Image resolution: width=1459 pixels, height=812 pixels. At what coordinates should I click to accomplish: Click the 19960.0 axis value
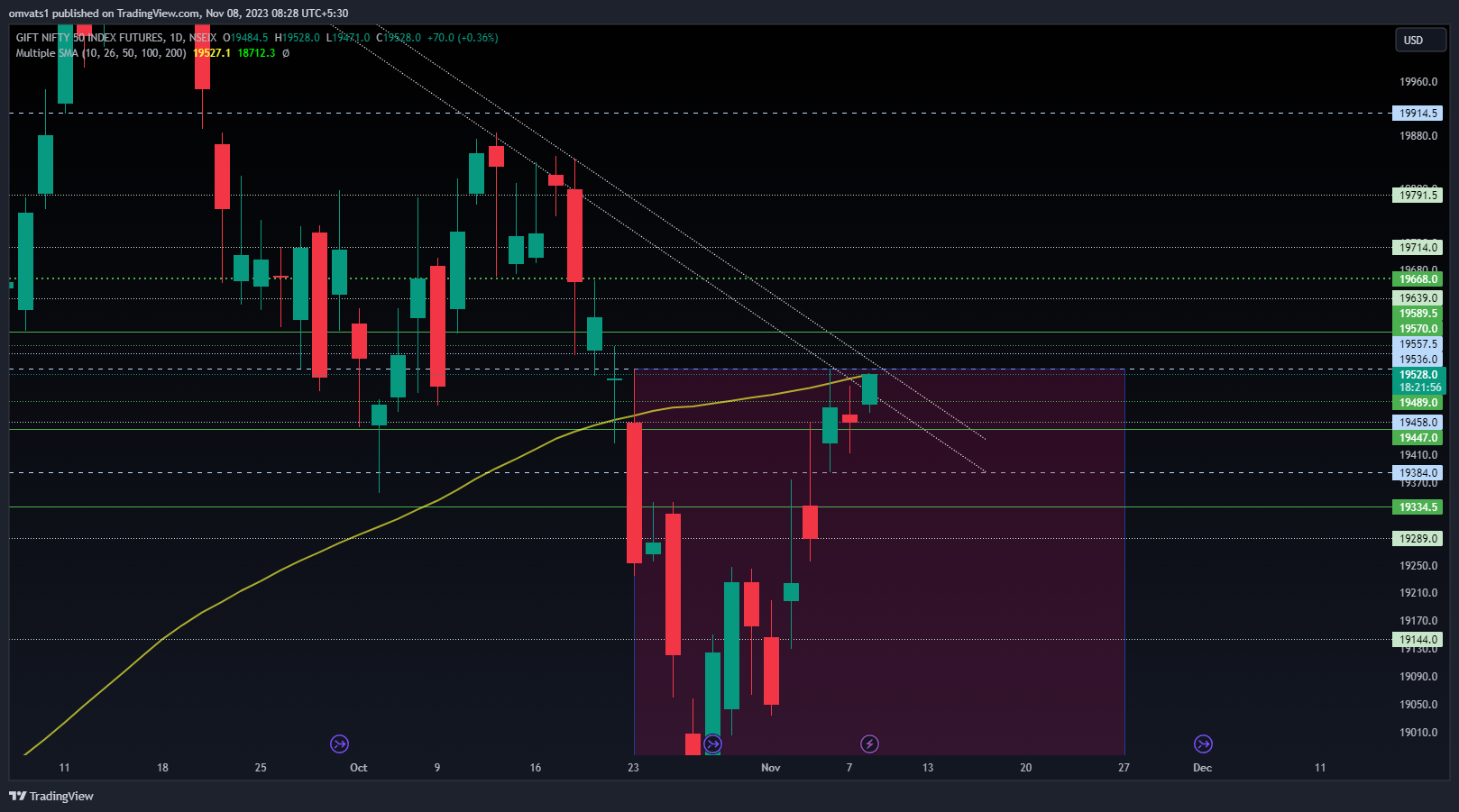click(x=1418, y=82)
